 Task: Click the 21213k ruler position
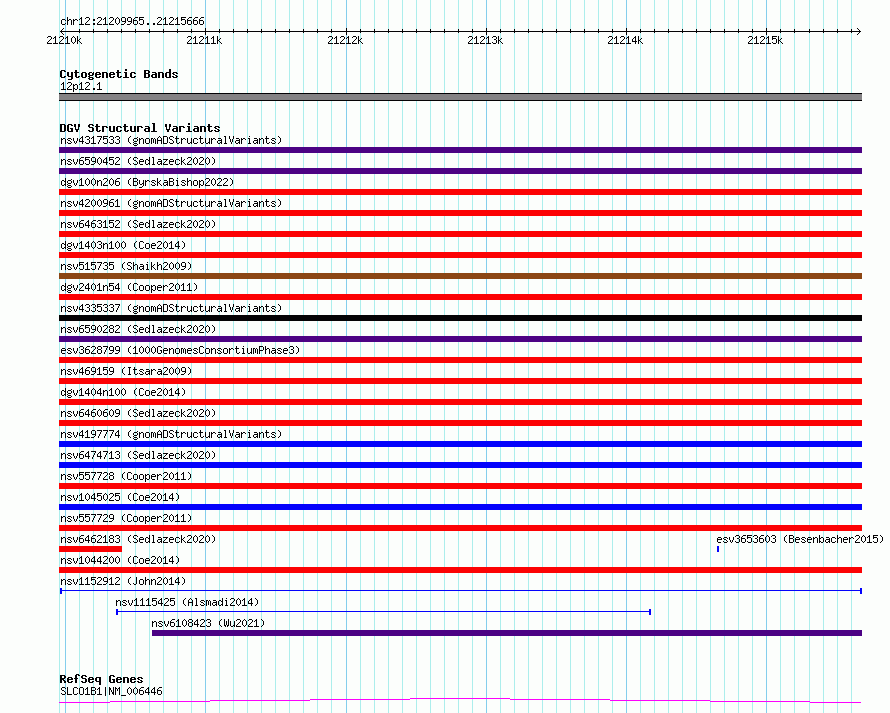(485, 40)
